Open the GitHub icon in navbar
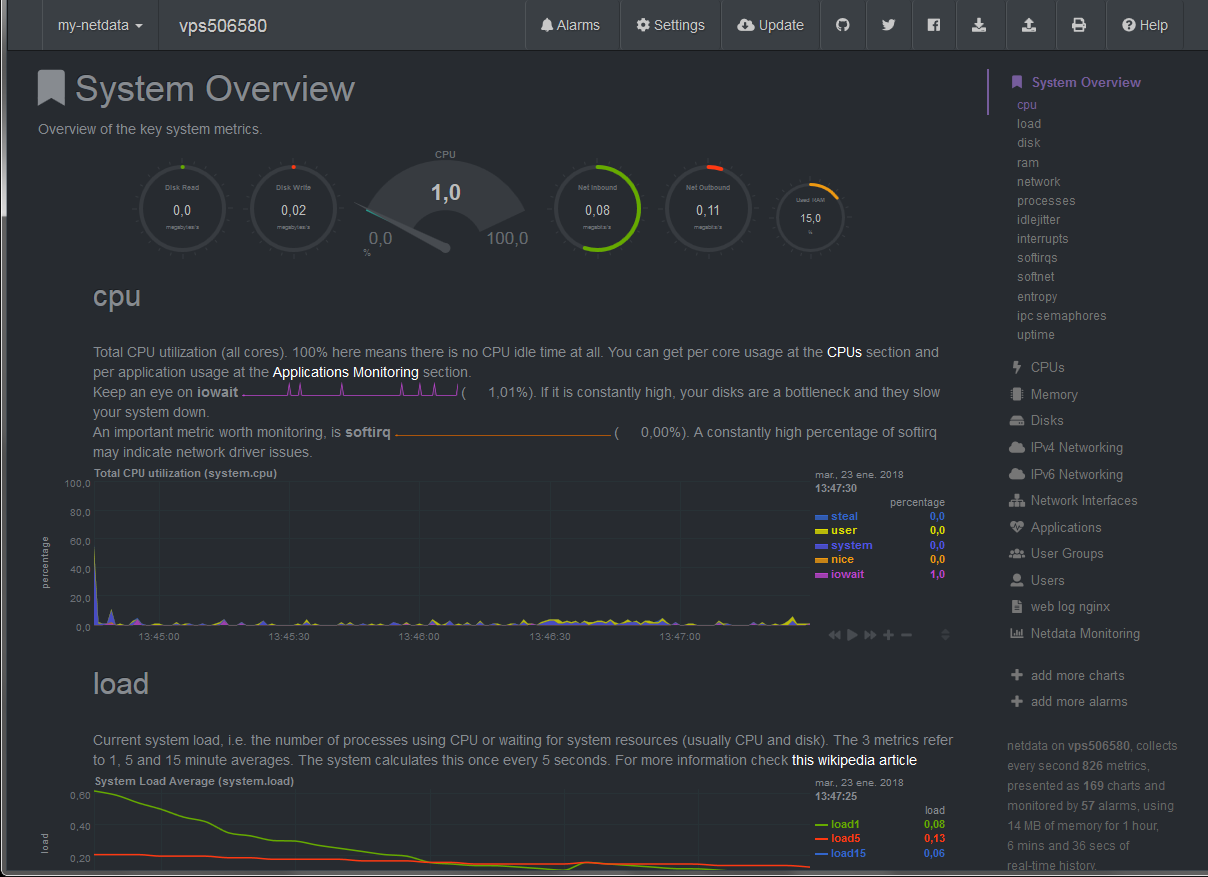 tap(843, 25)
